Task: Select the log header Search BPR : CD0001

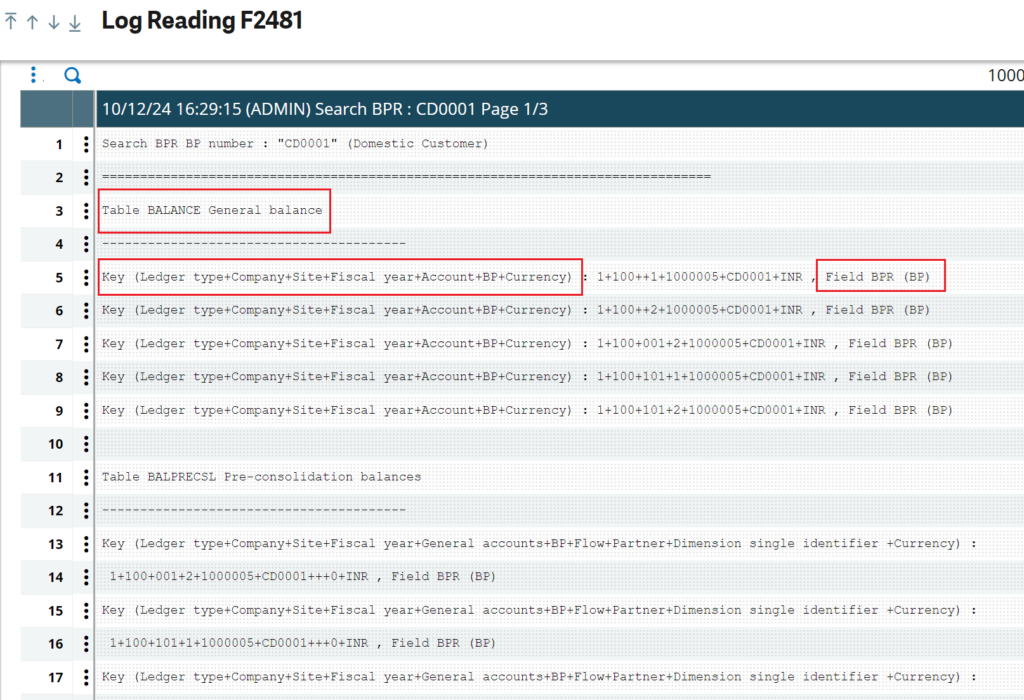Action: click(324, 109)
